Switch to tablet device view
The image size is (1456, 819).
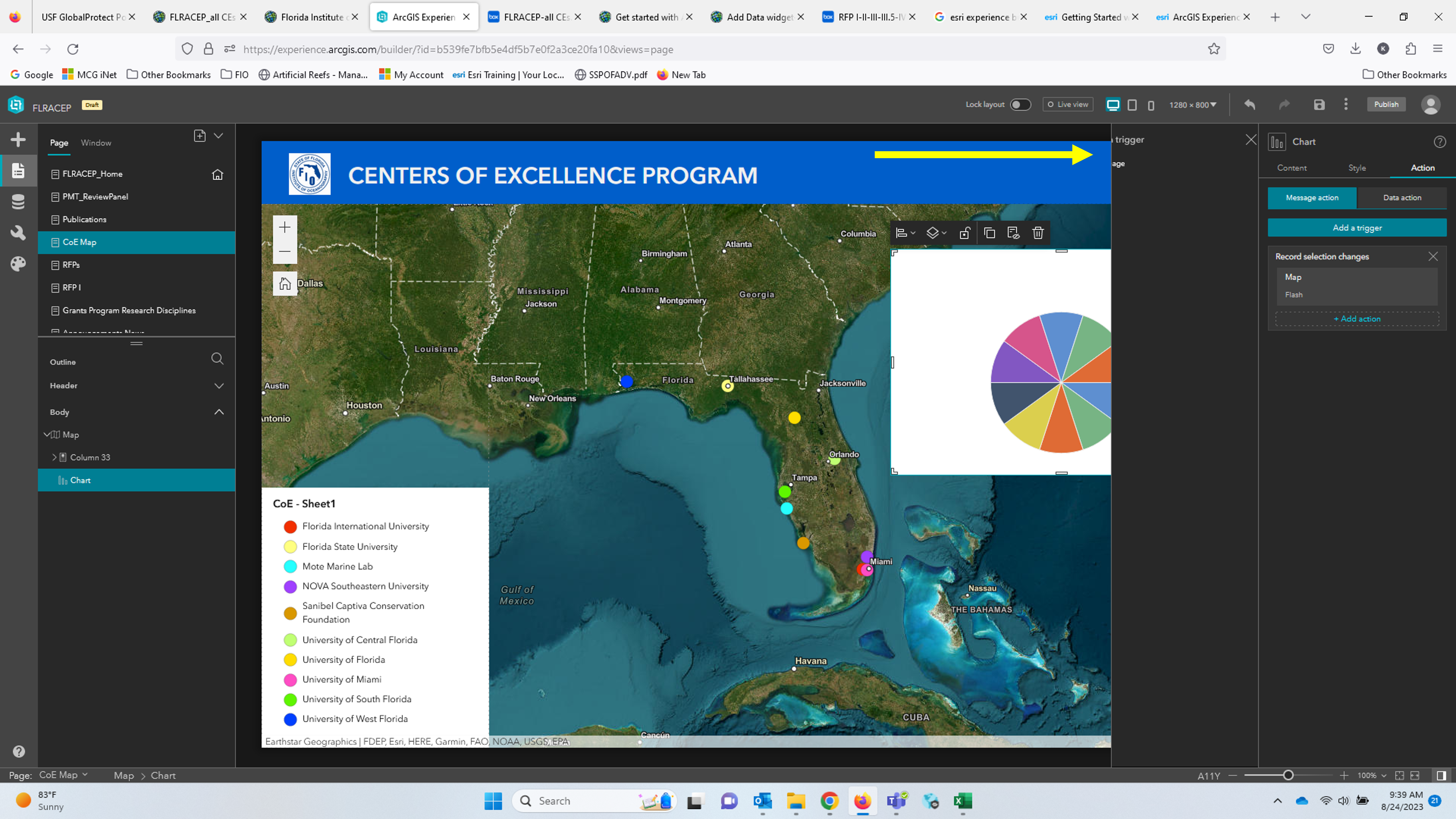pyautogui.click(x=1132, y=105)
